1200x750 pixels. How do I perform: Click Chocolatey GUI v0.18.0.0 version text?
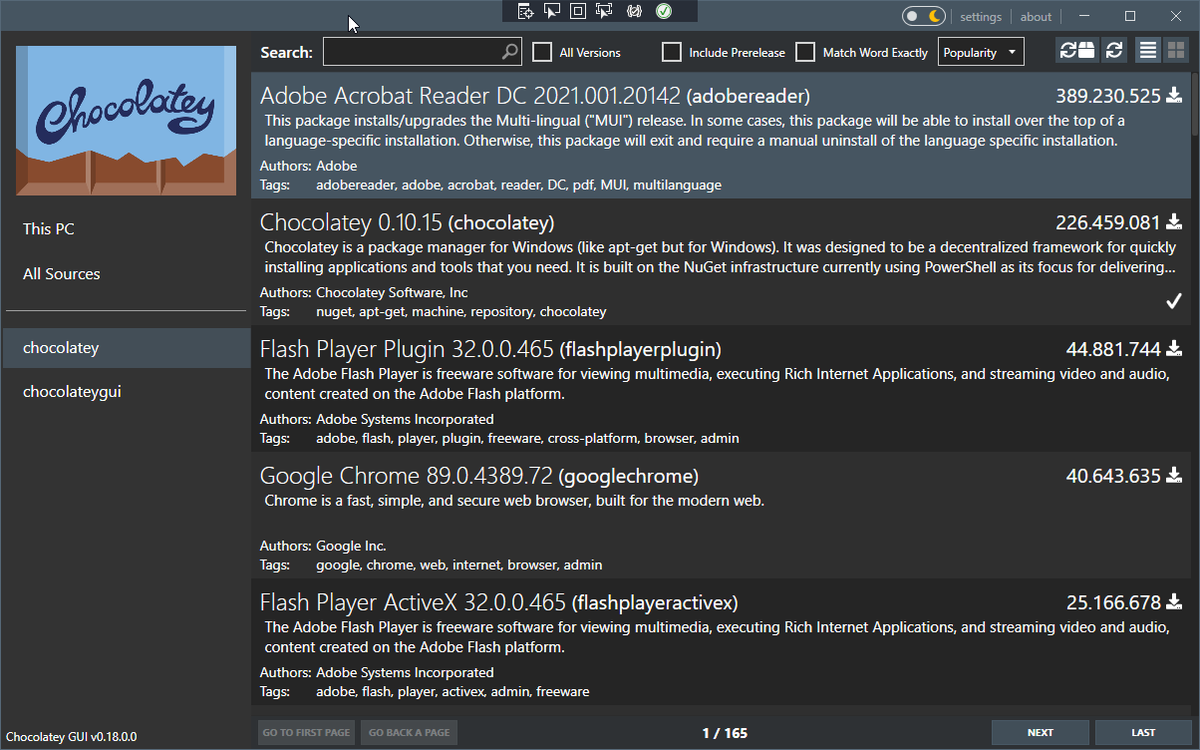[71, 737]
